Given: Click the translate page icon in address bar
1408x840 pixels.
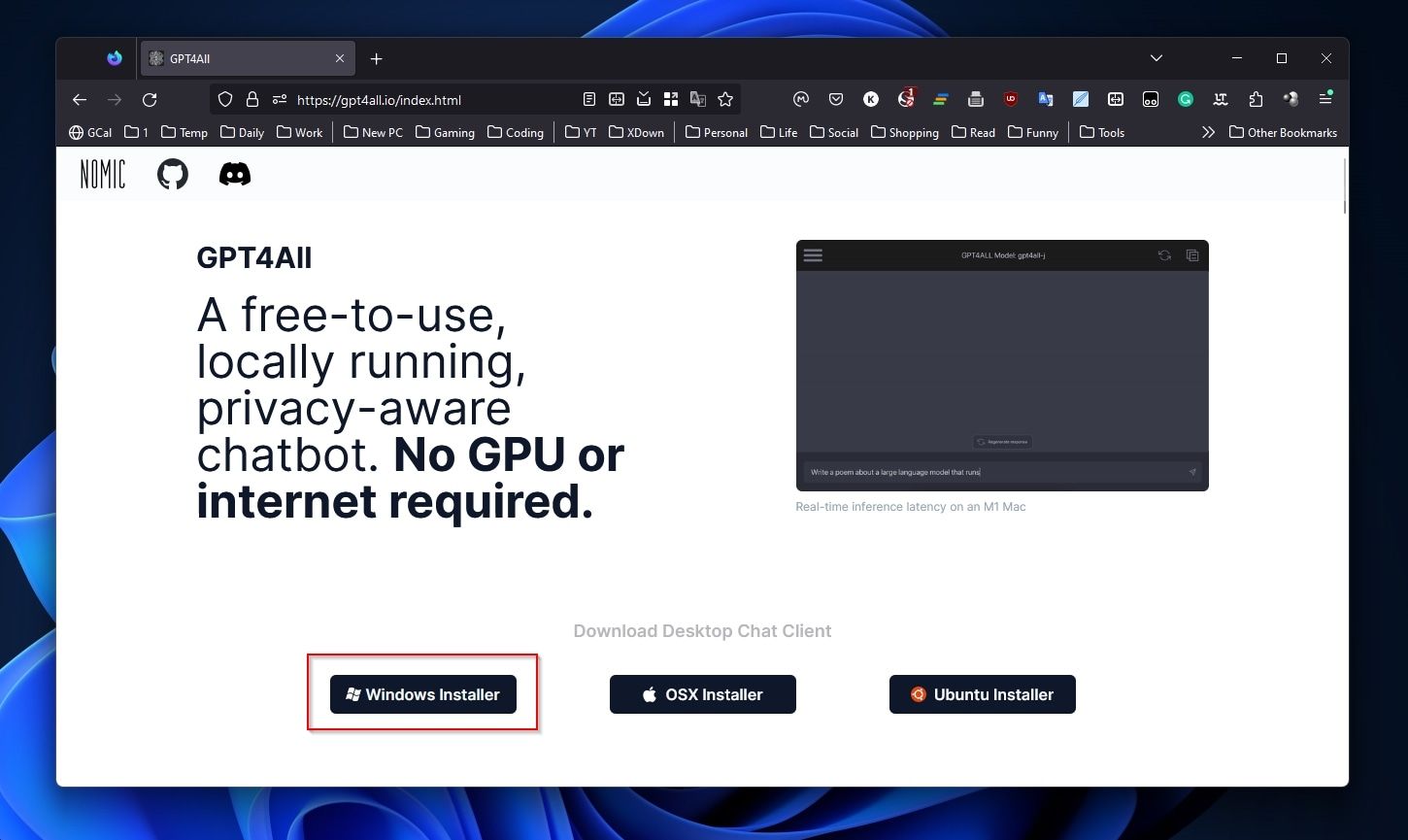Looking at the screenshot, I should [x=697, y=99].
